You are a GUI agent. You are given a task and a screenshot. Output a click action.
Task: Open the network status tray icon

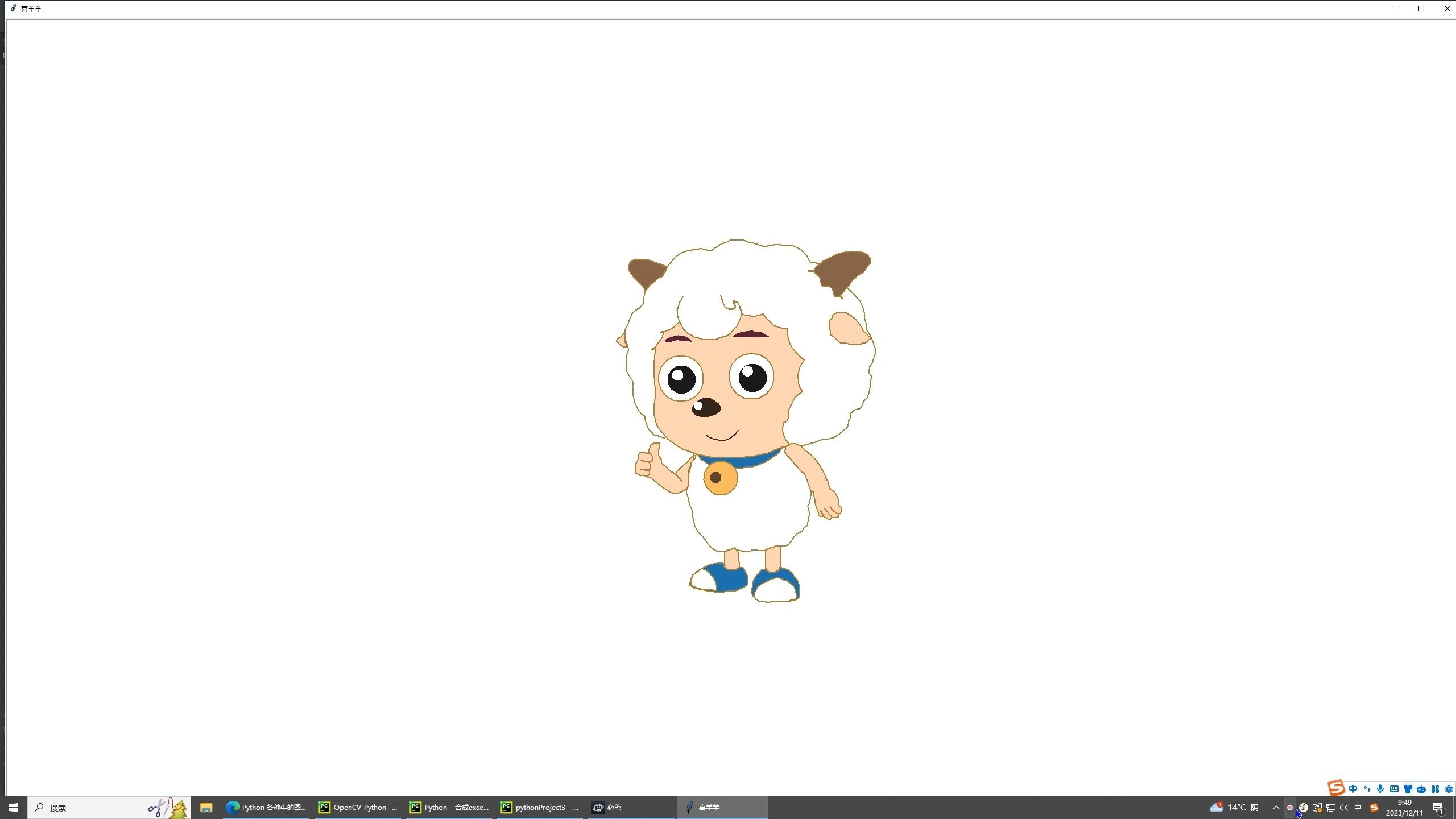click(1330, 808)
